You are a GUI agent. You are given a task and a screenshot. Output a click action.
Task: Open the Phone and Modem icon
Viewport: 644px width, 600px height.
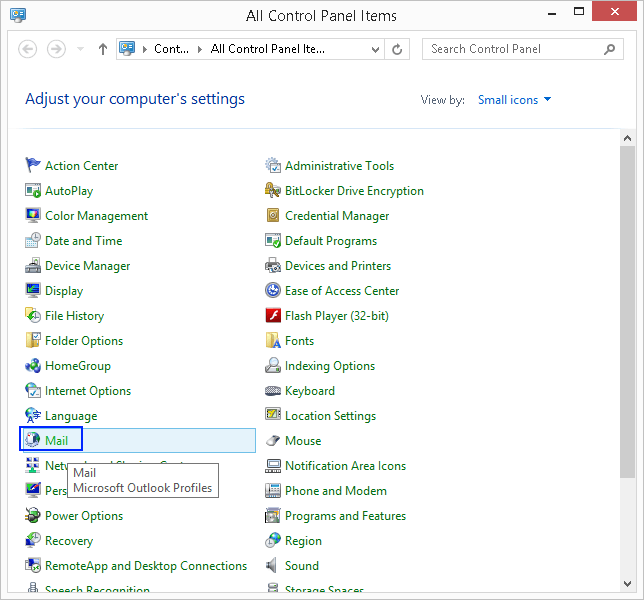click(x=273, y=490)
